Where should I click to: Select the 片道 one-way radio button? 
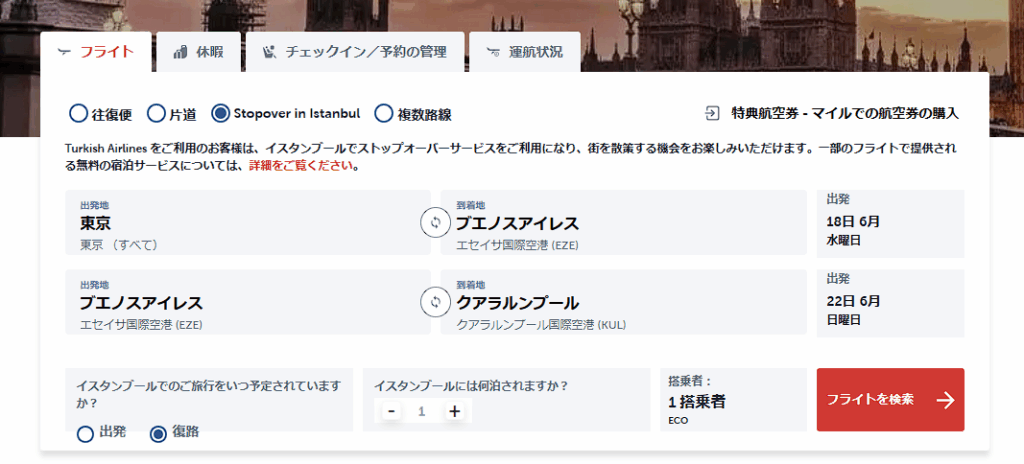point(156,114)
